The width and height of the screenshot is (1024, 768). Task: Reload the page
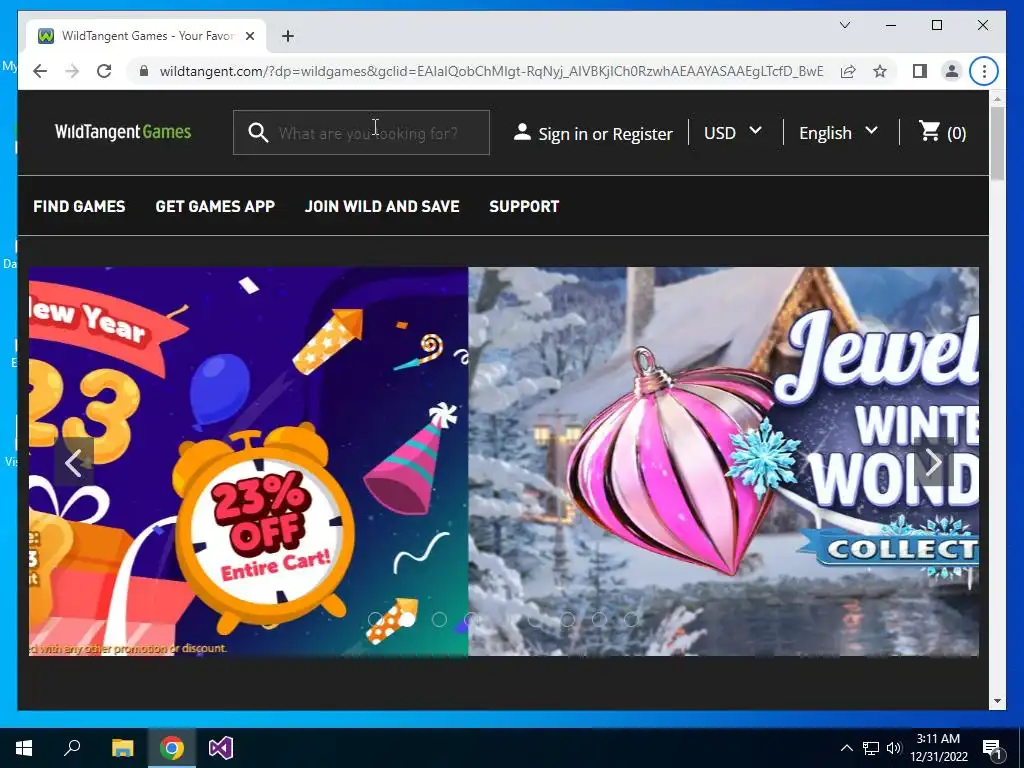[x=104, y=71]
